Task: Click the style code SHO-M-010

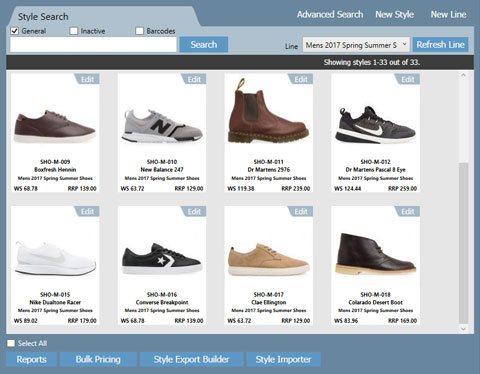Action: (162, 162)
